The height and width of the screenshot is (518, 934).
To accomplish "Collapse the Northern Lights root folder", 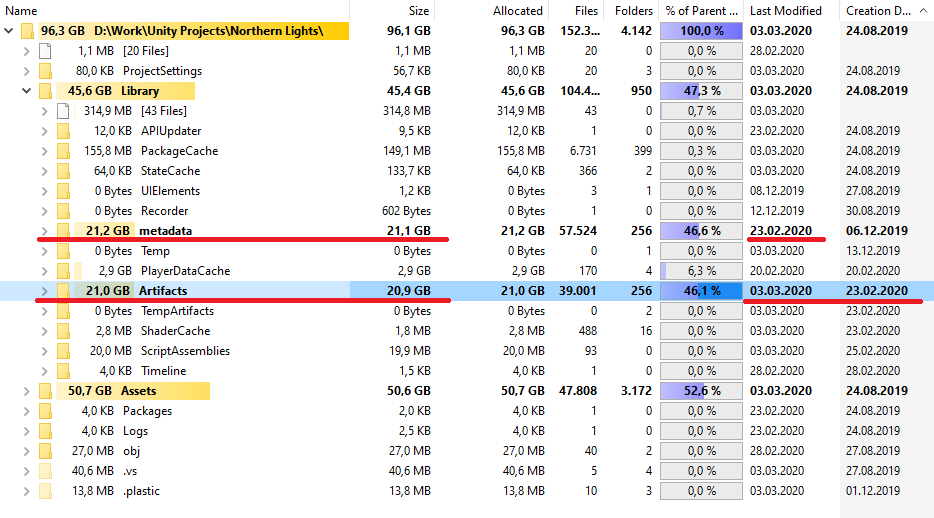I will 9,31.
